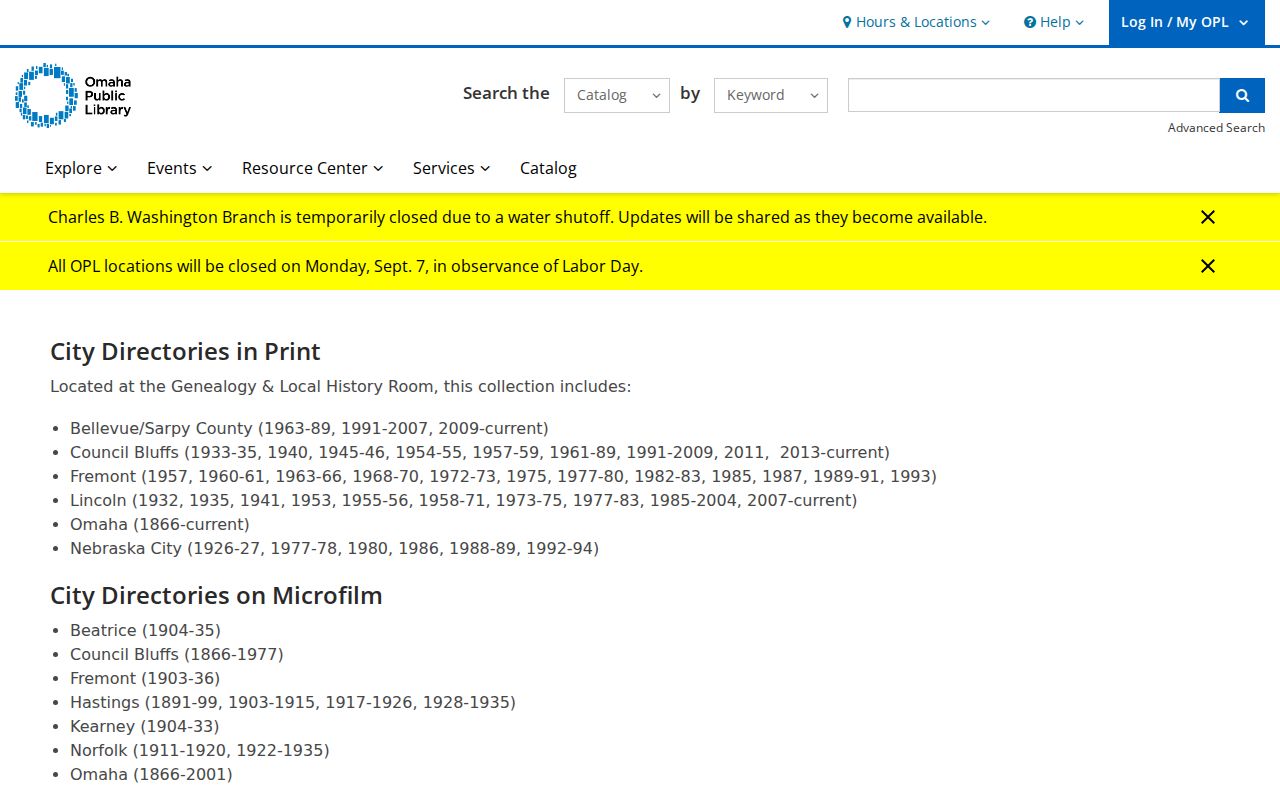Close the Labor Day closure notice
The height and width of the screenshot is (800, 1280).
point(1208,266)
